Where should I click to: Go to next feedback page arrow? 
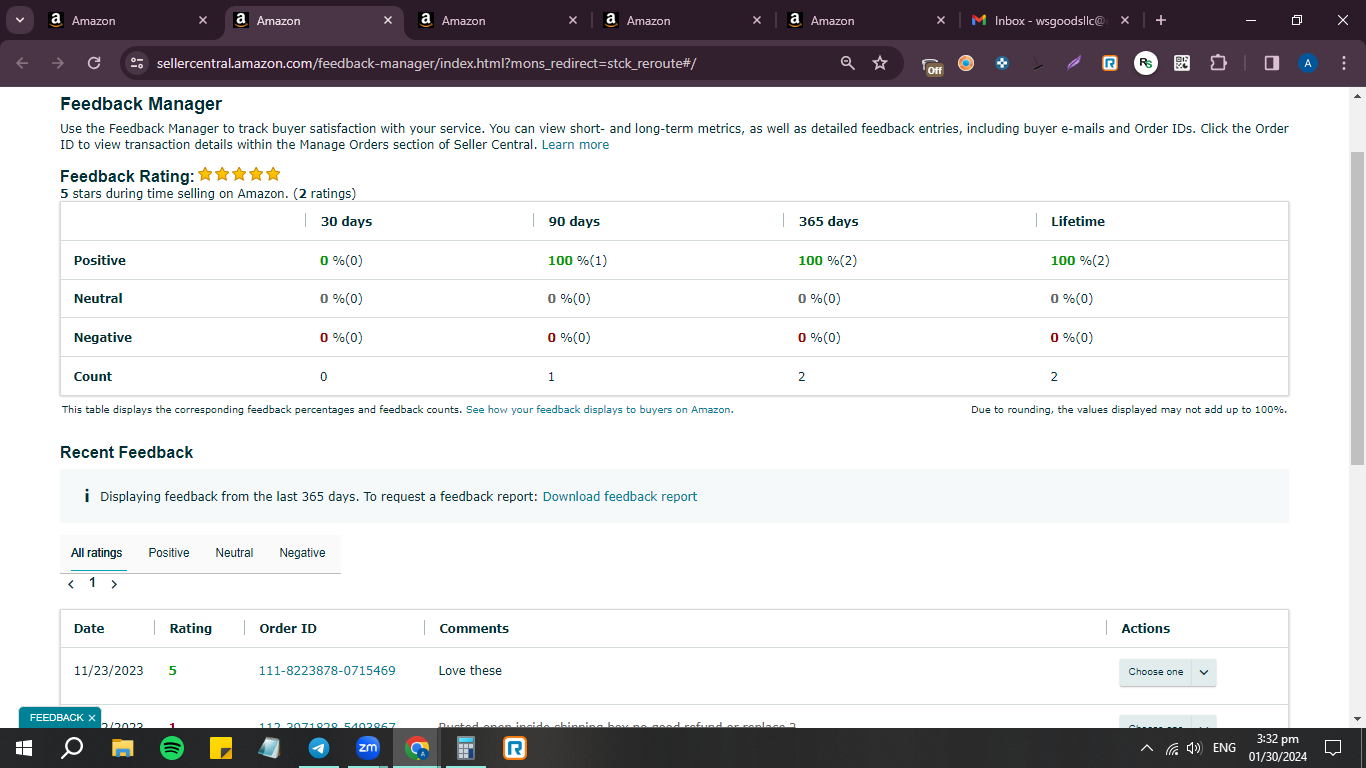coord(114,584)
